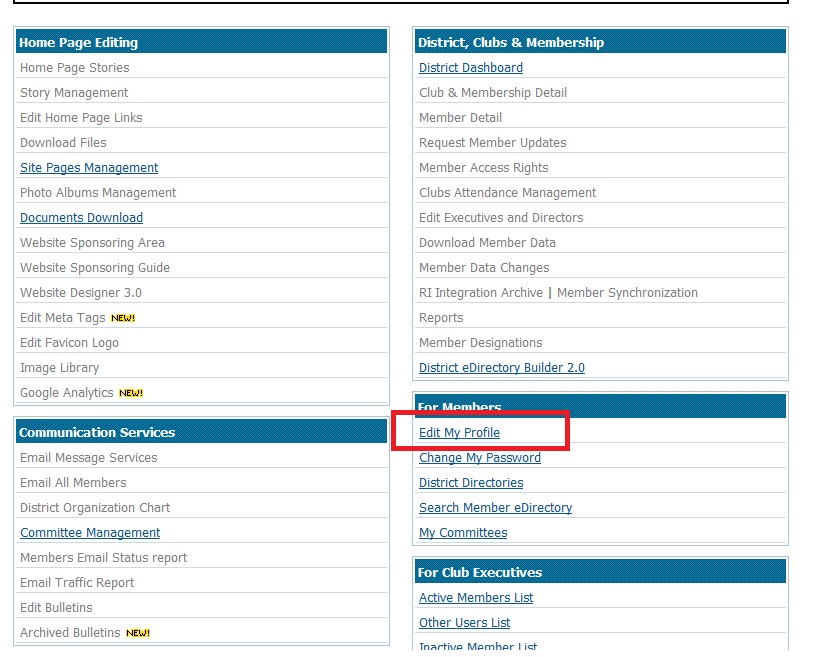Image resolution: width=822 pixels, height=657 pixels.
Task: Open Site Pages Management
Action: pyautogui.click(x=89, y=168)
